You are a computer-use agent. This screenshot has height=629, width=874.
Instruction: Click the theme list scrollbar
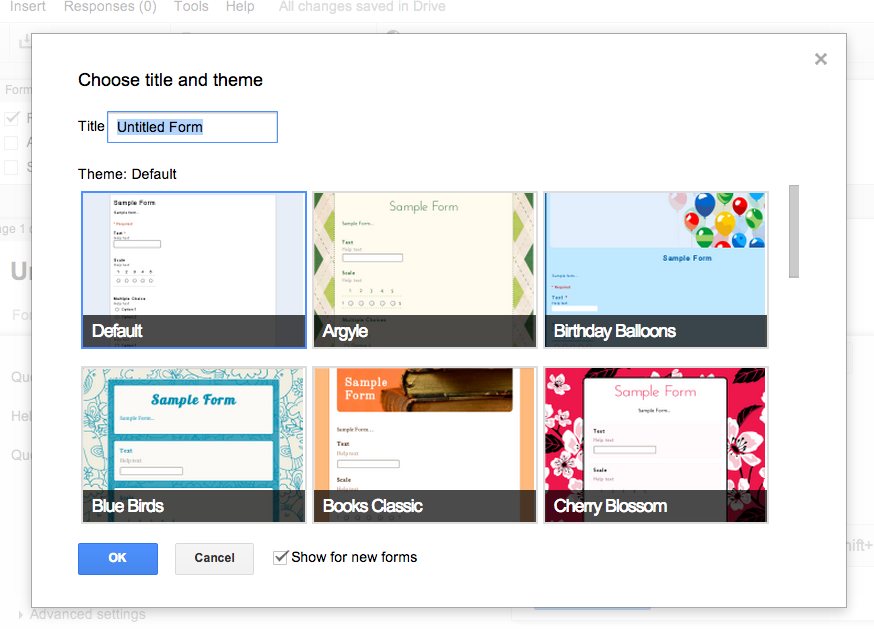[794, 231]
